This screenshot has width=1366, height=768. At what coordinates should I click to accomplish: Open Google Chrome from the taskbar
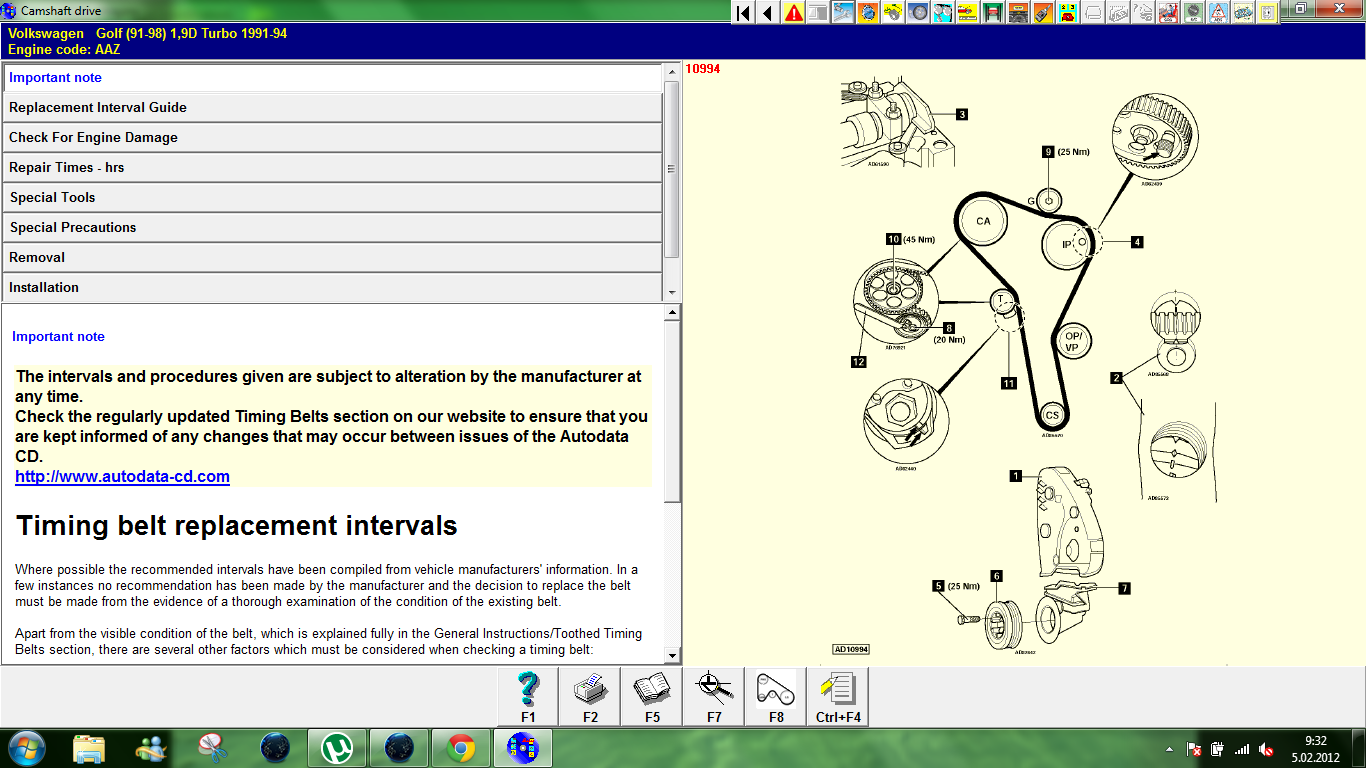coord(461,747)
